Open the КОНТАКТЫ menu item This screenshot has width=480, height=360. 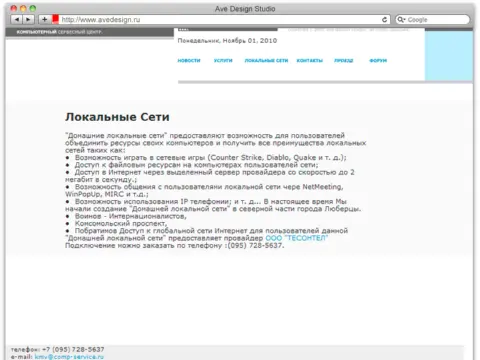point(310,60)
